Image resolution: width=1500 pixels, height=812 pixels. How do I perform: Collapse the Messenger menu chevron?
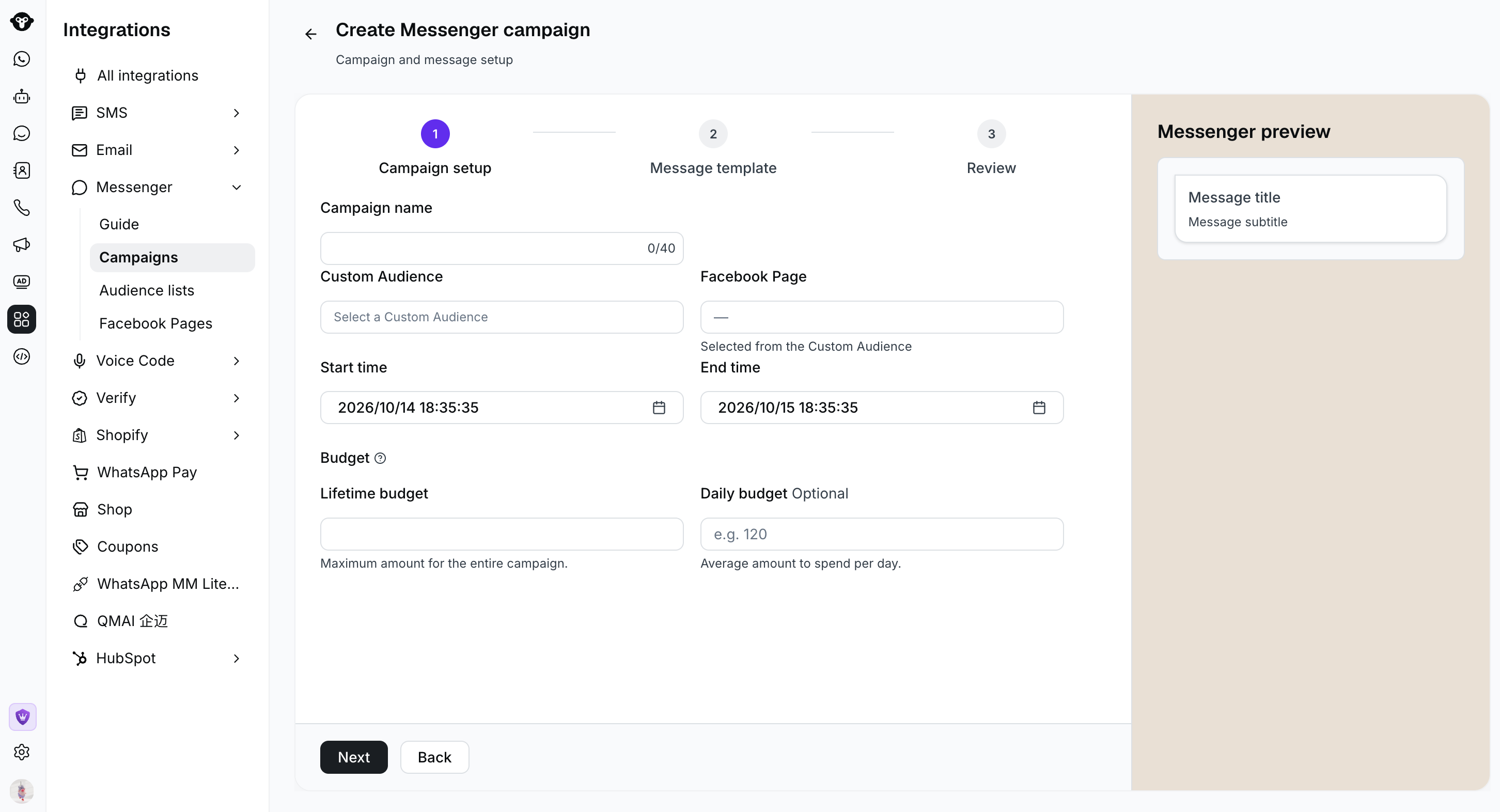237,188
